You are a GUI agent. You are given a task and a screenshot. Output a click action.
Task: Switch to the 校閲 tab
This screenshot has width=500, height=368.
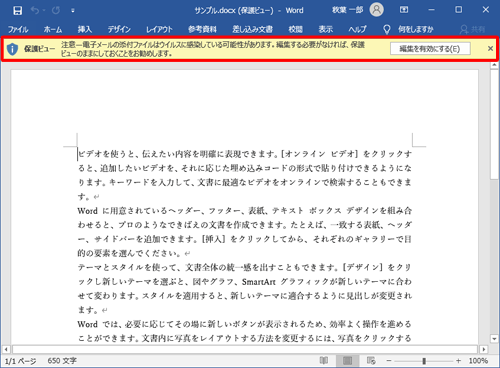(295, 29)
